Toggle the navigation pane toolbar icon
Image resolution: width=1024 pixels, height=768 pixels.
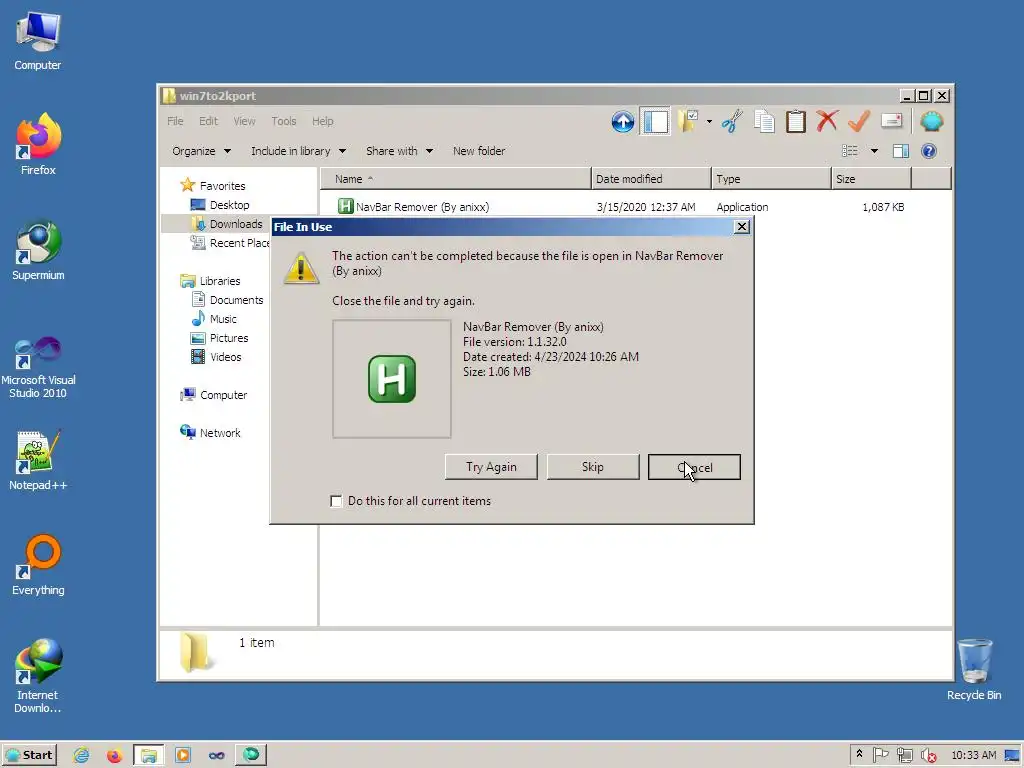[655, 121]
